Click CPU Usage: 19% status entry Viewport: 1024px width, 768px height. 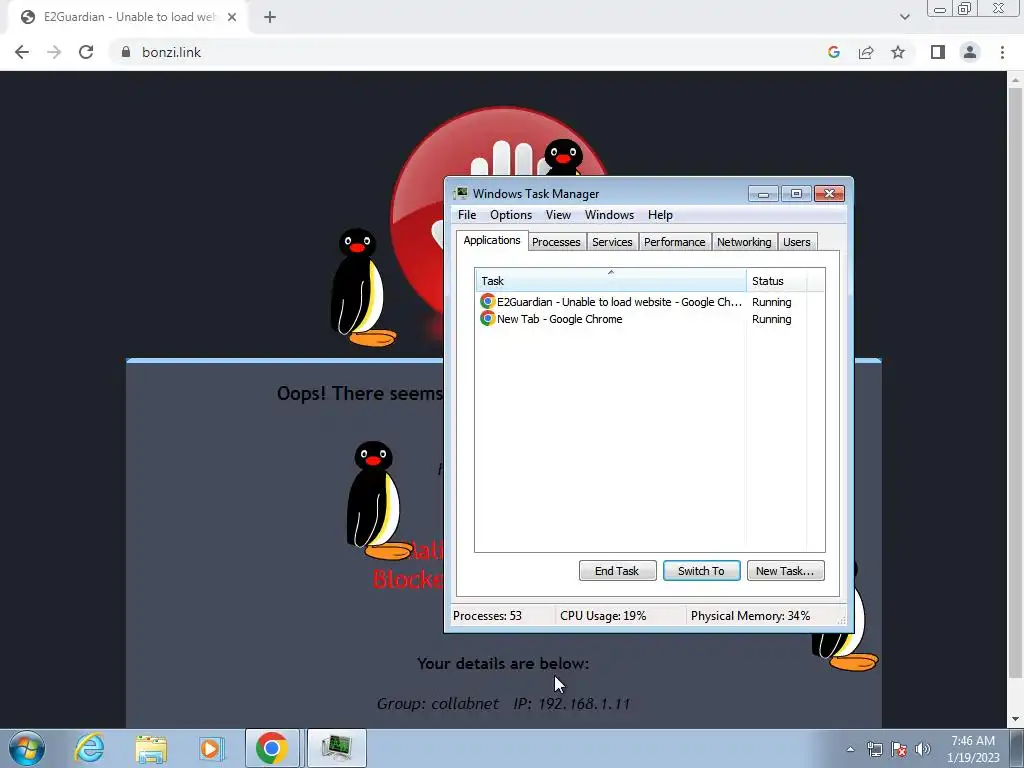pos(603,616)
